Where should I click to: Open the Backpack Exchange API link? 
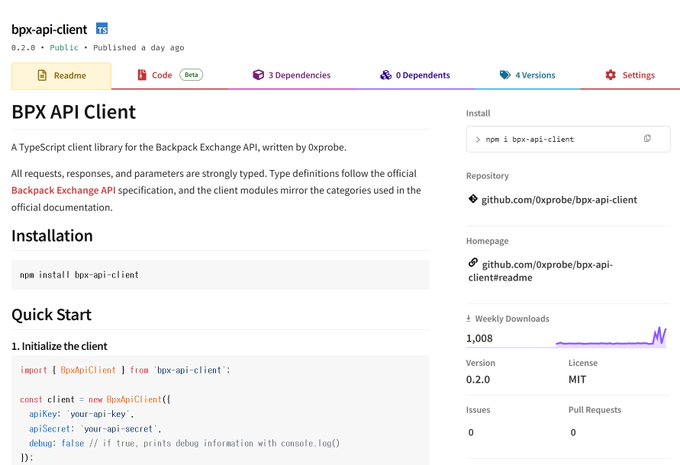pos(63,190)
